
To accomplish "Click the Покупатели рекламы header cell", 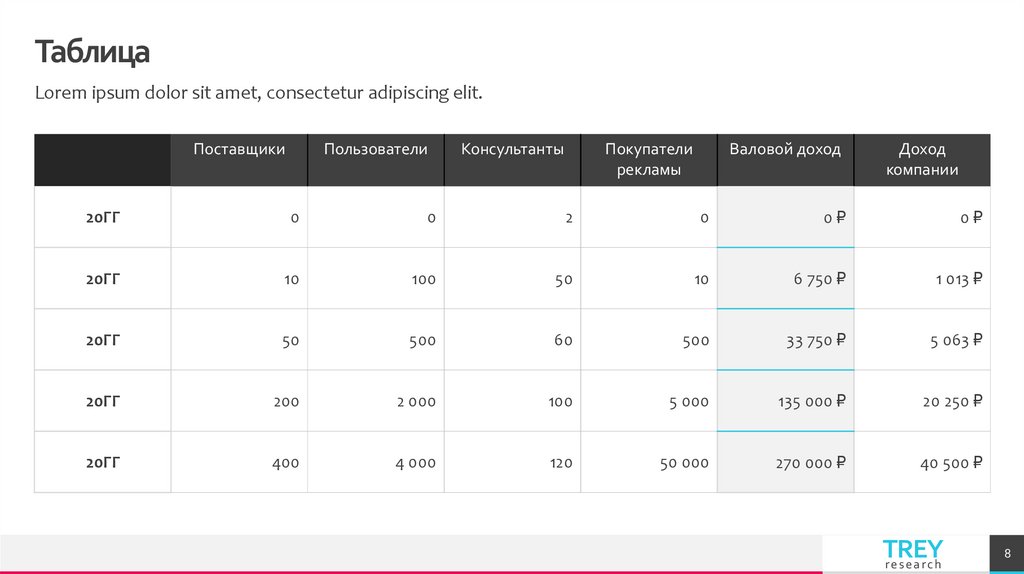I will (x=649, y=160).
